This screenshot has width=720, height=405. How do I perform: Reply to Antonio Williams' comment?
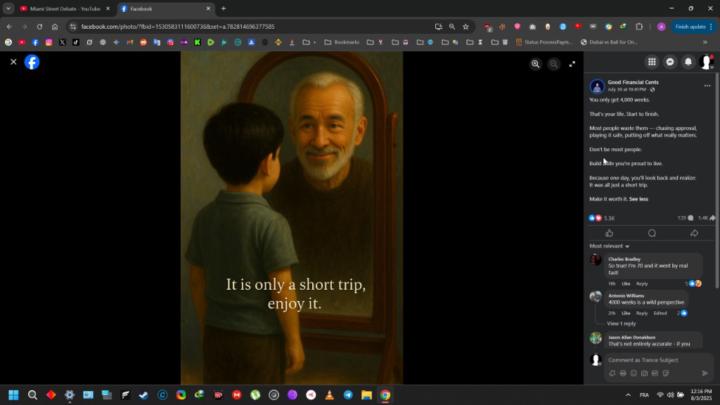point(642,313)
